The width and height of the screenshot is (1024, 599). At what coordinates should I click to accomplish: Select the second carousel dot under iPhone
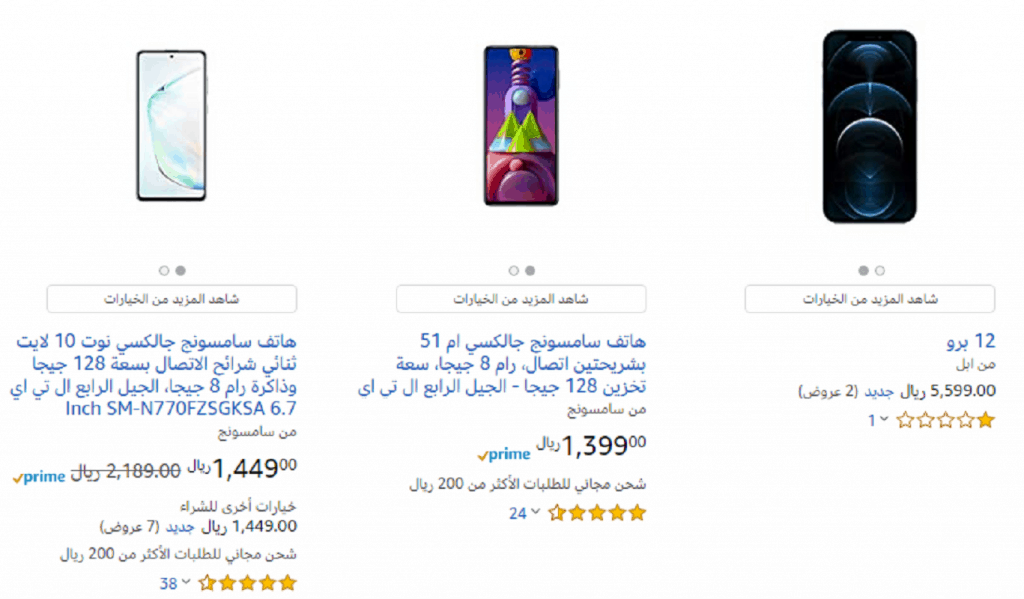click(x=880, y=270)
